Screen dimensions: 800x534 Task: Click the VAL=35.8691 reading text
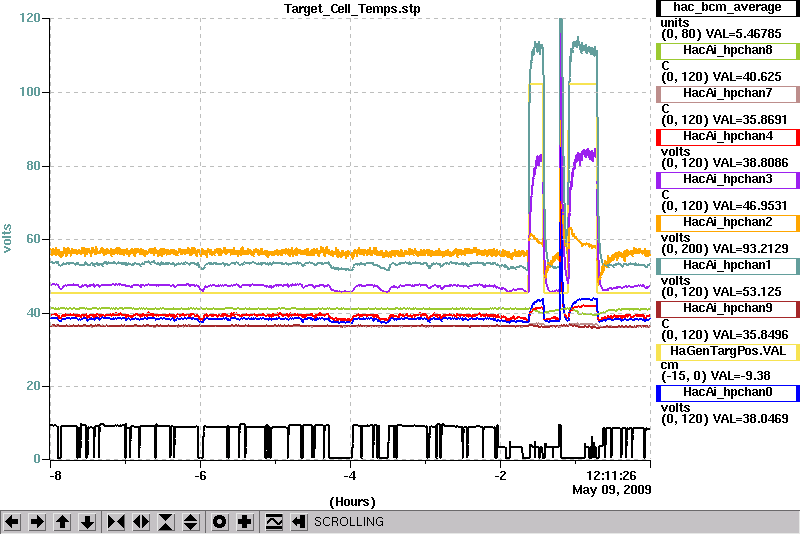coord(751,119)
